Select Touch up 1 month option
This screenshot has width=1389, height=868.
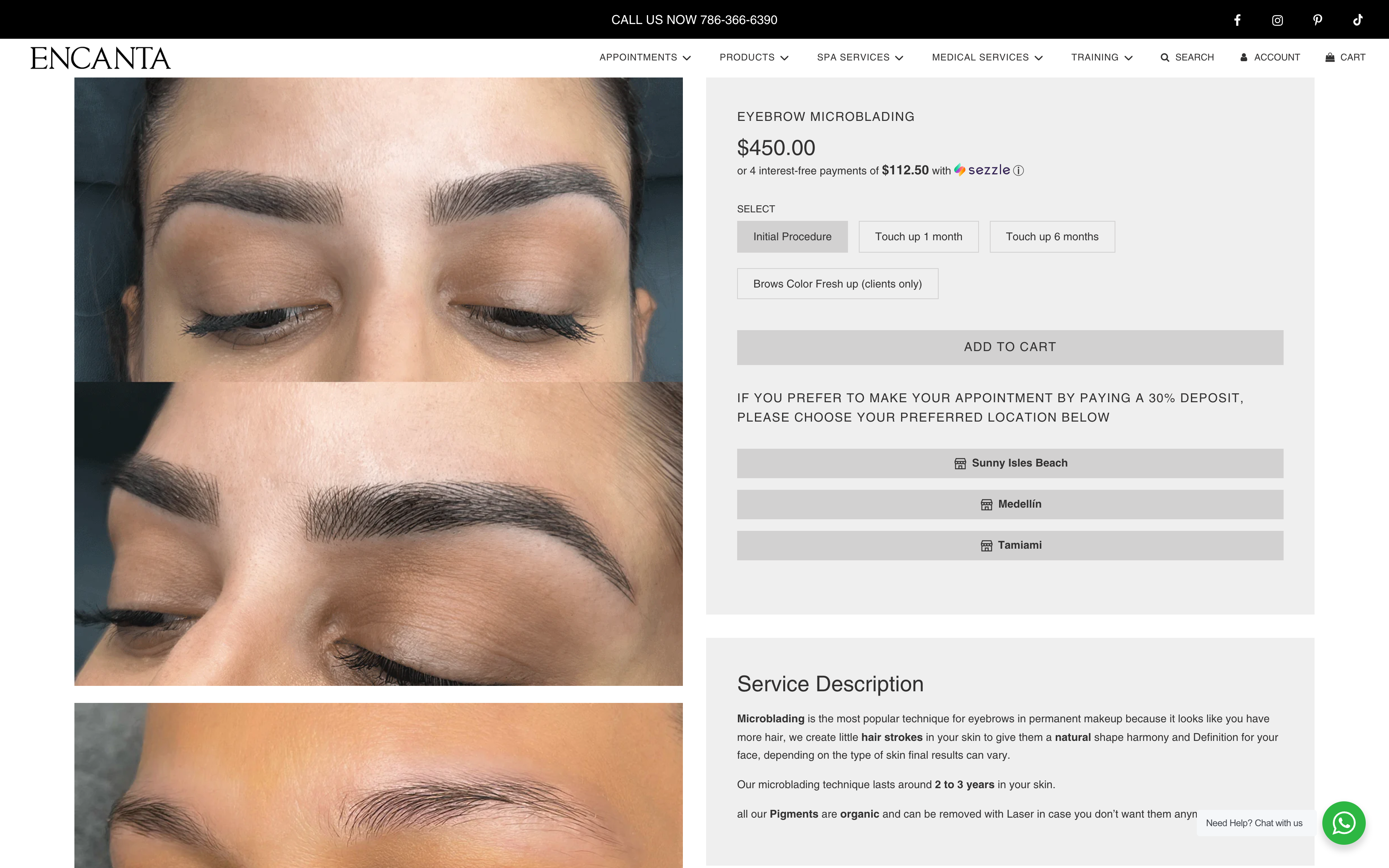[918, 236]
